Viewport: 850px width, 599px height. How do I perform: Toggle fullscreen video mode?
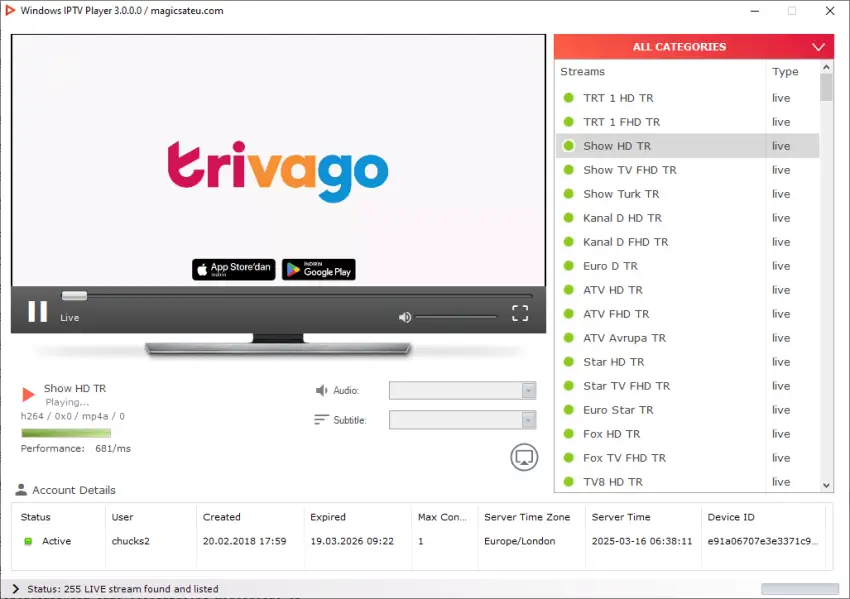tap(520, 313)
